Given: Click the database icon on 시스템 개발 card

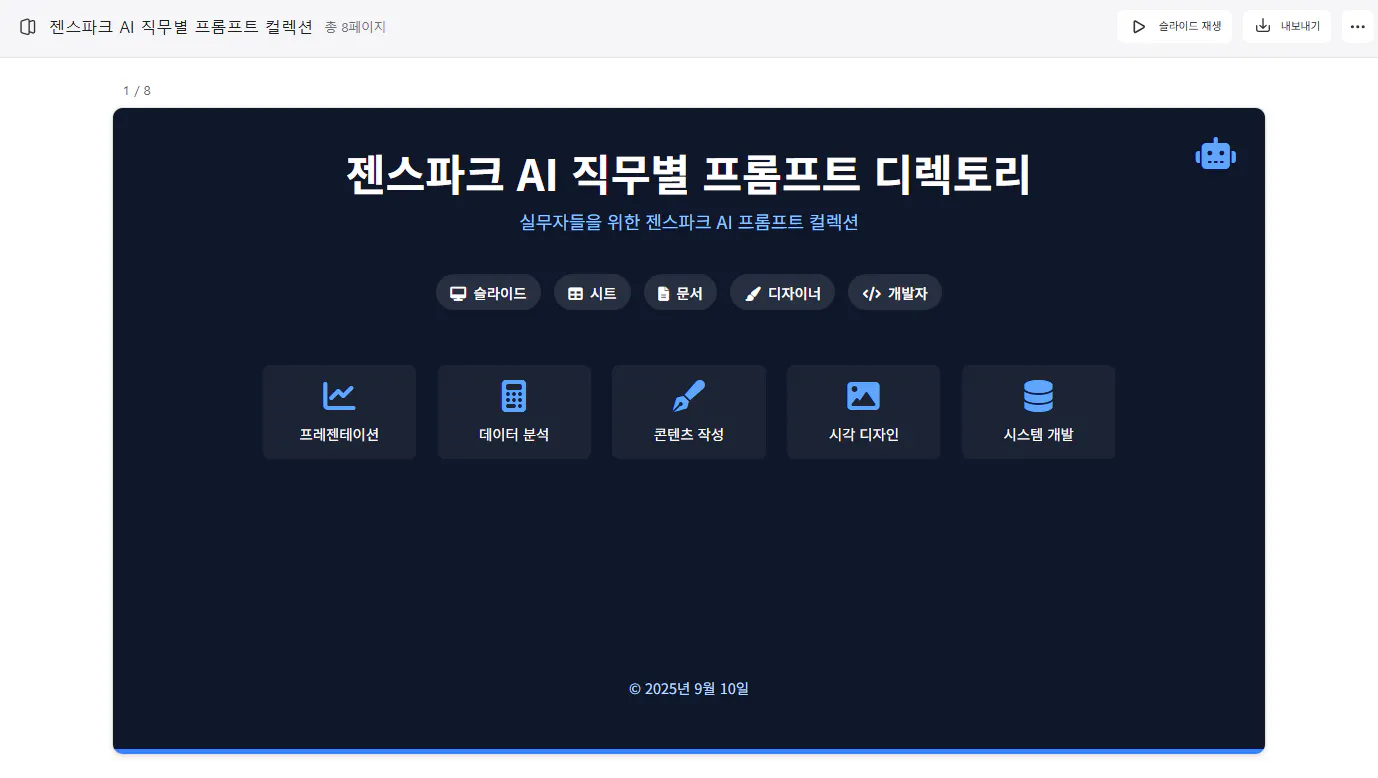Looking at the screenshot, I should (x=1038, y=395).
